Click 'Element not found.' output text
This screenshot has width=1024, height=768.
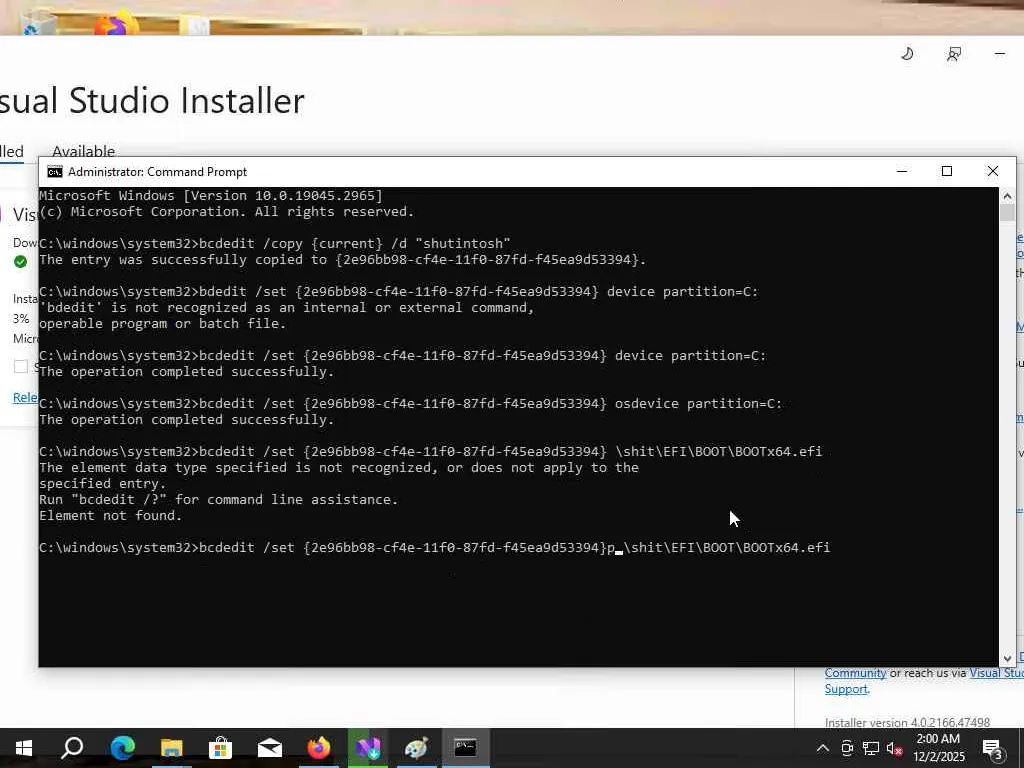(110, 515)
